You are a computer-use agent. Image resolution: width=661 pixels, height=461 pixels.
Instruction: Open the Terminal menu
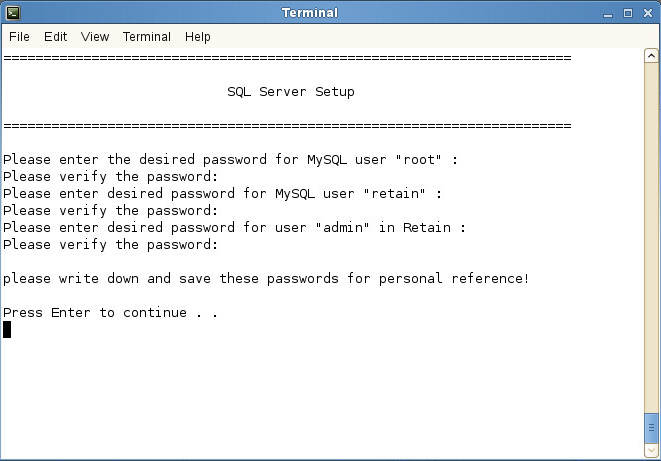(147, 37)
